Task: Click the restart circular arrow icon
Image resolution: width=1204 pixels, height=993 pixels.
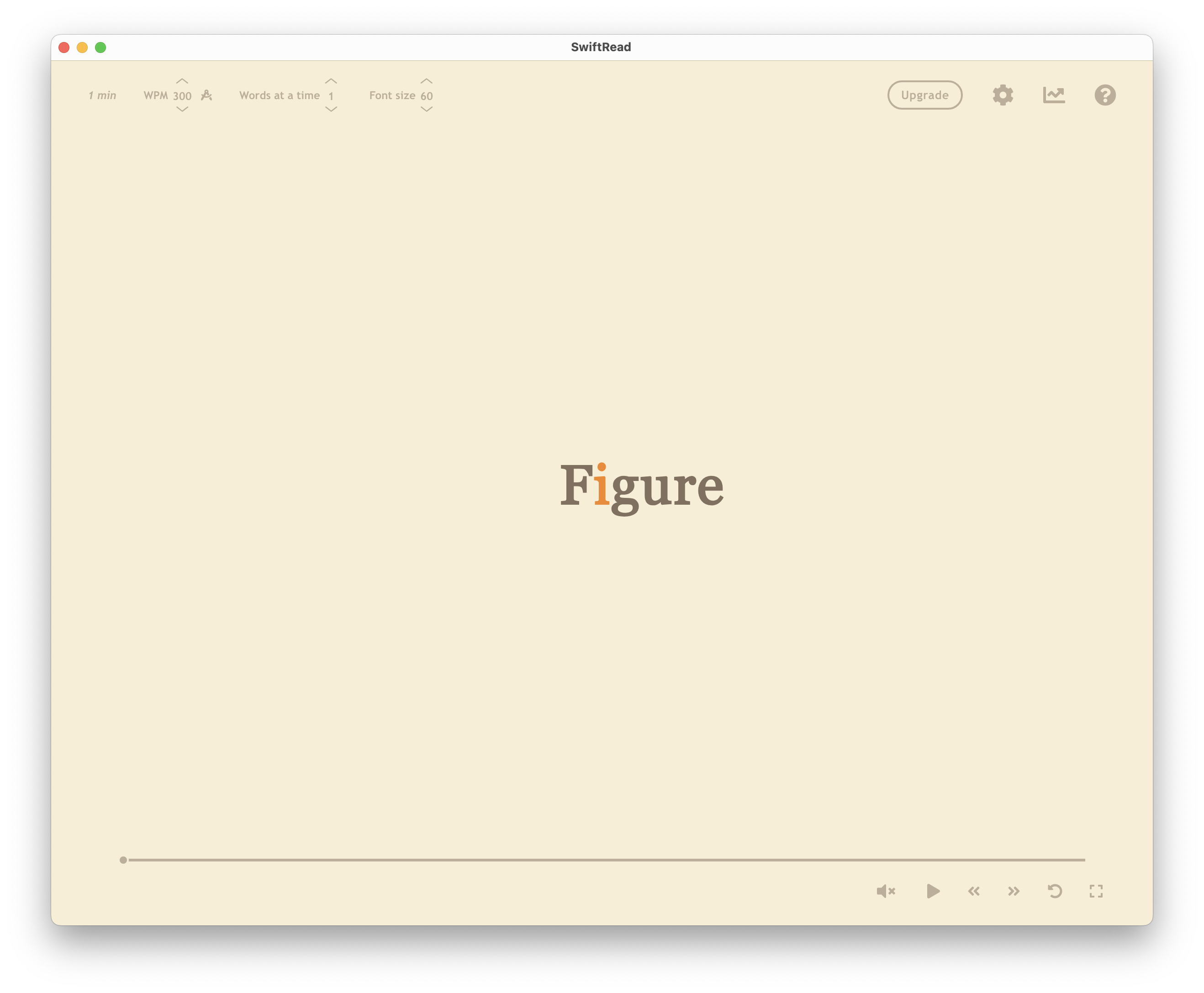Action: click(x=1055, y=891)
